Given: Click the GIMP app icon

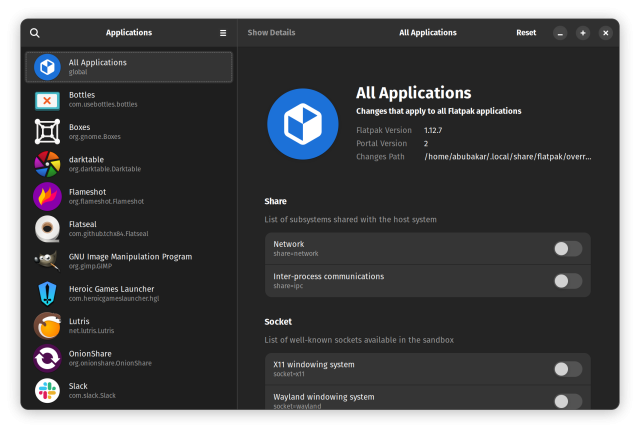Looking at the screenshot, I should coord(47,261).
